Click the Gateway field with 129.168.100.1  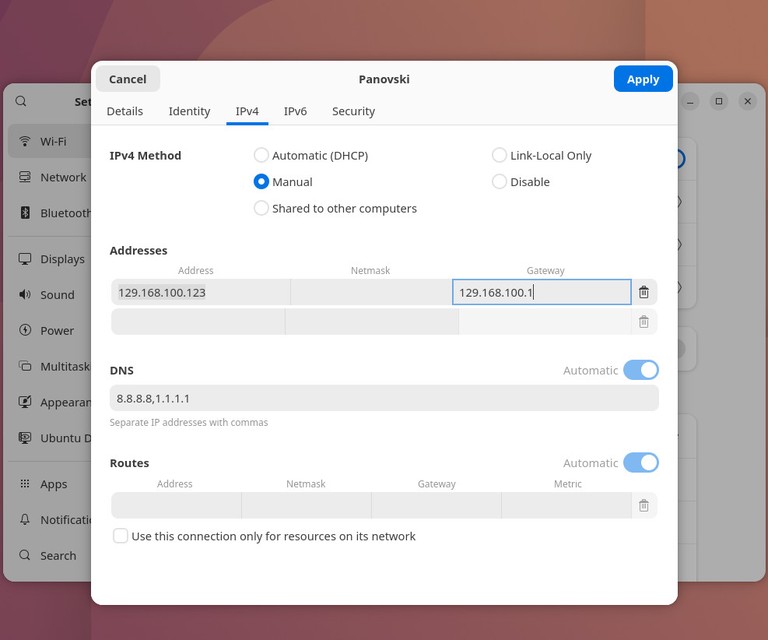point(542,292)
